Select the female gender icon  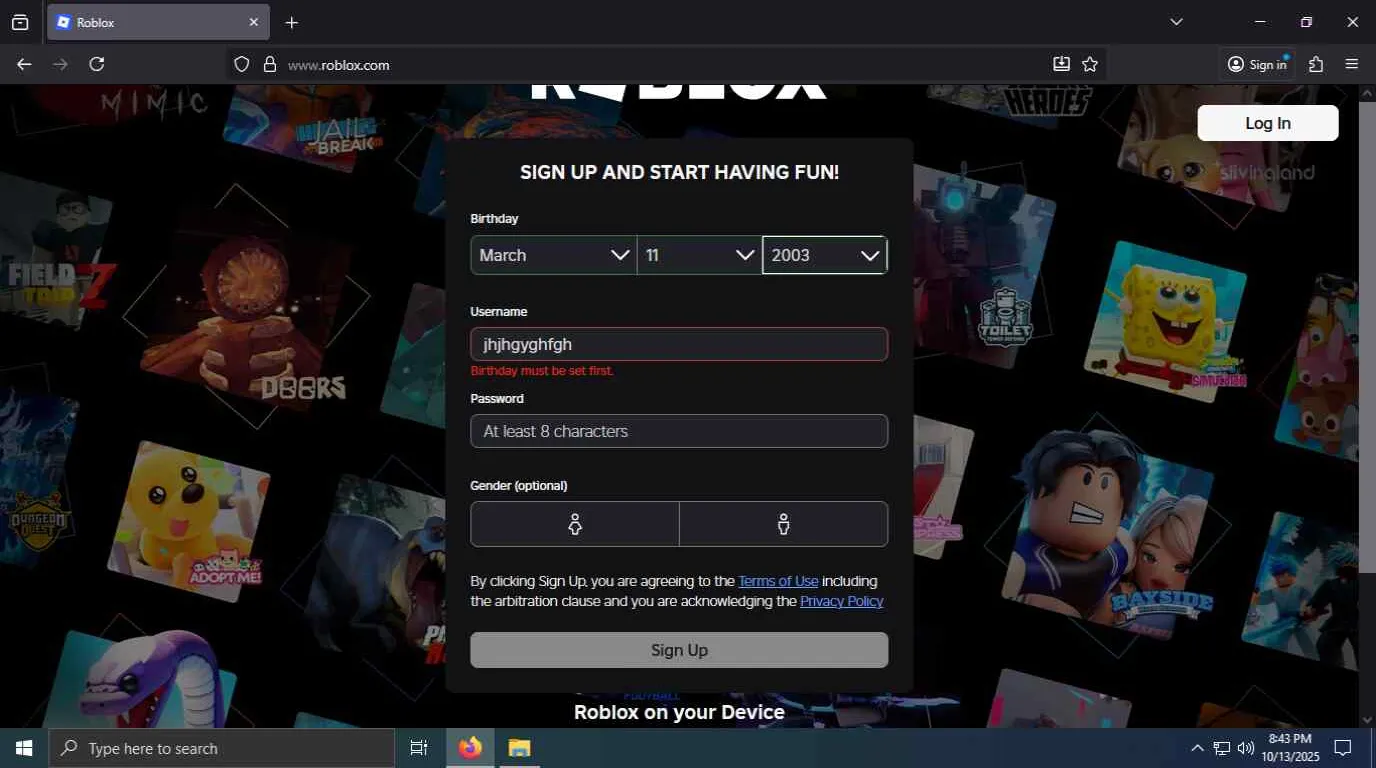click(575, 524)
